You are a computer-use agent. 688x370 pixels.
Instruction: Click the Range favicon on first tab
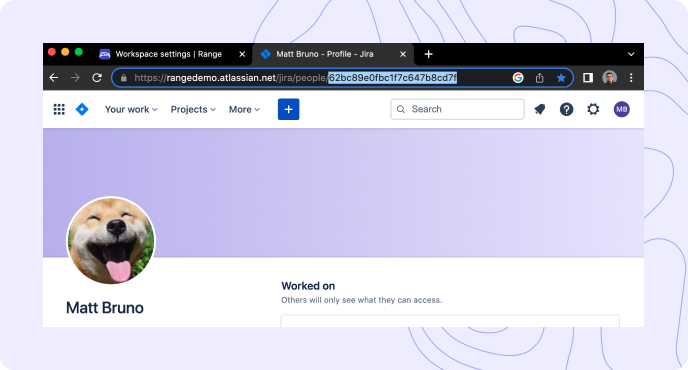click(x=104, y=54)
